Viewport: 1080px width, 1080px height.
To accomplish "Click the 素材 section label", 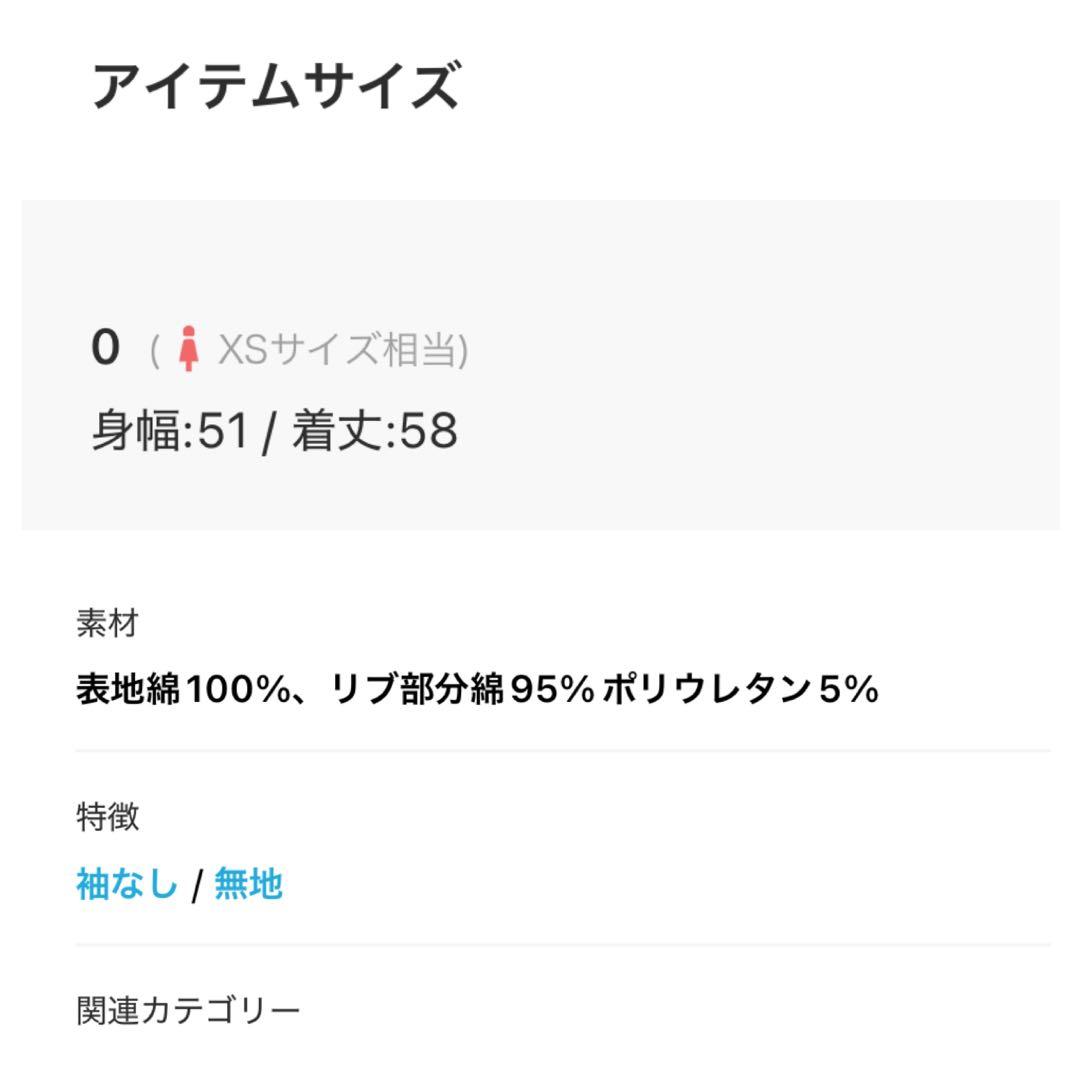I will 107,623.
